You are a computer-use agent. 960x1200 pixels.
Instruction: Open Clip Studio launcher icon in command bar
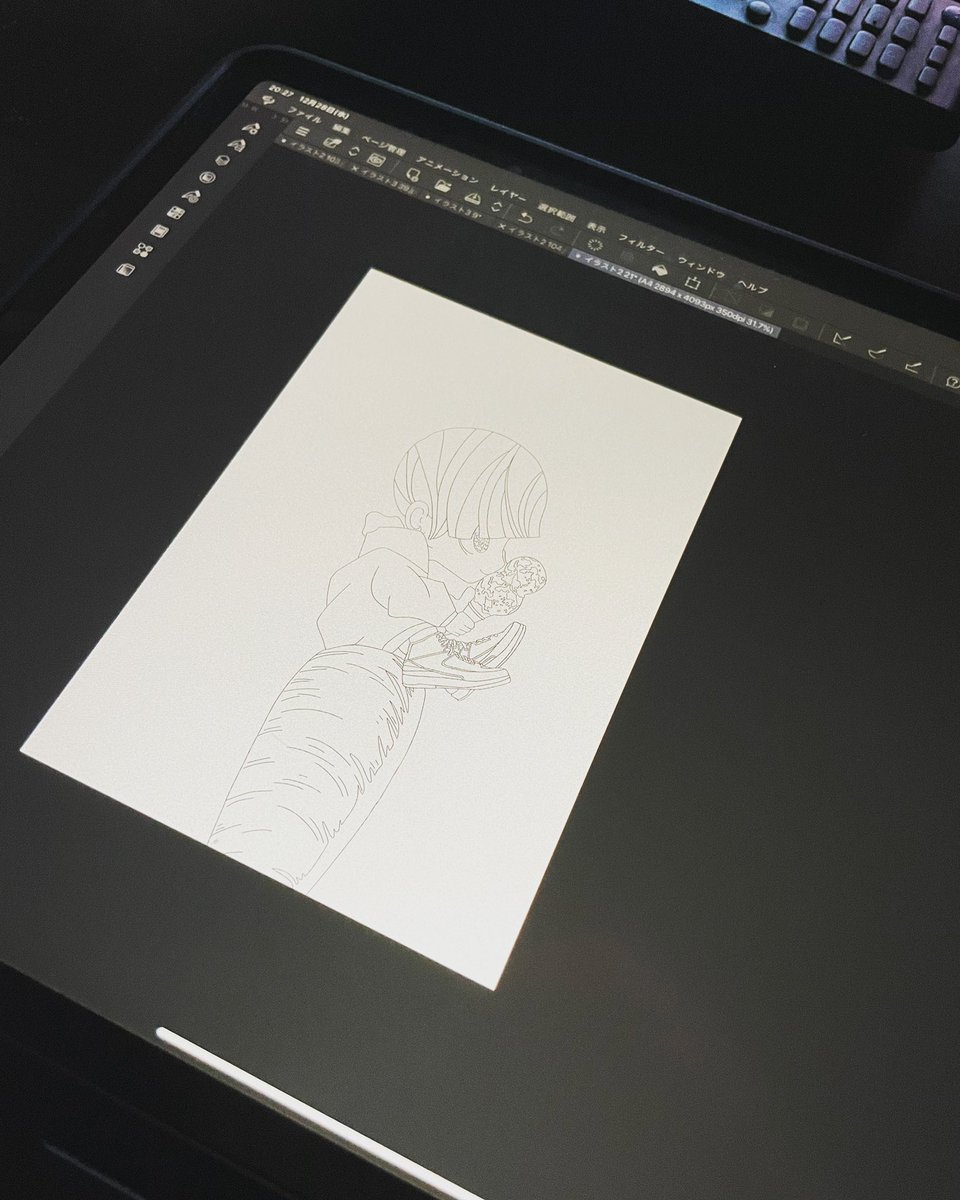376,159
